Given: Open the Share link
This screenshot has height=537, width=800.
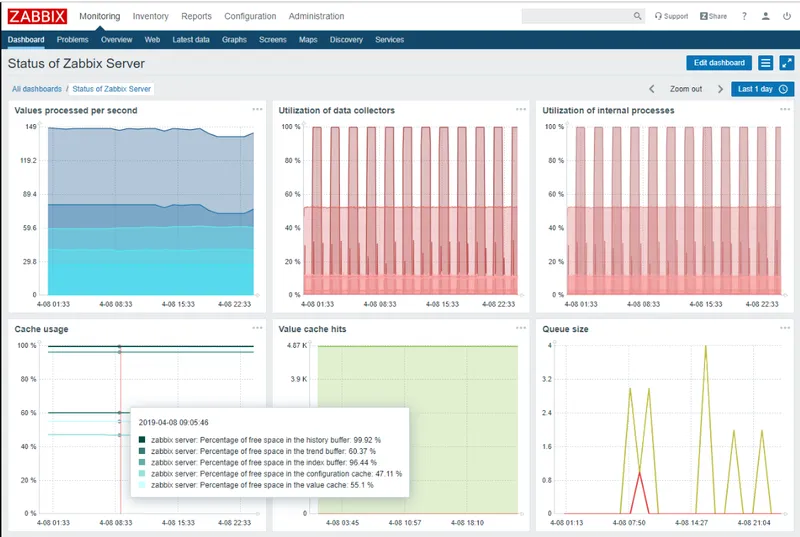Looking at the screenshot, I should [x=713, y=16].
